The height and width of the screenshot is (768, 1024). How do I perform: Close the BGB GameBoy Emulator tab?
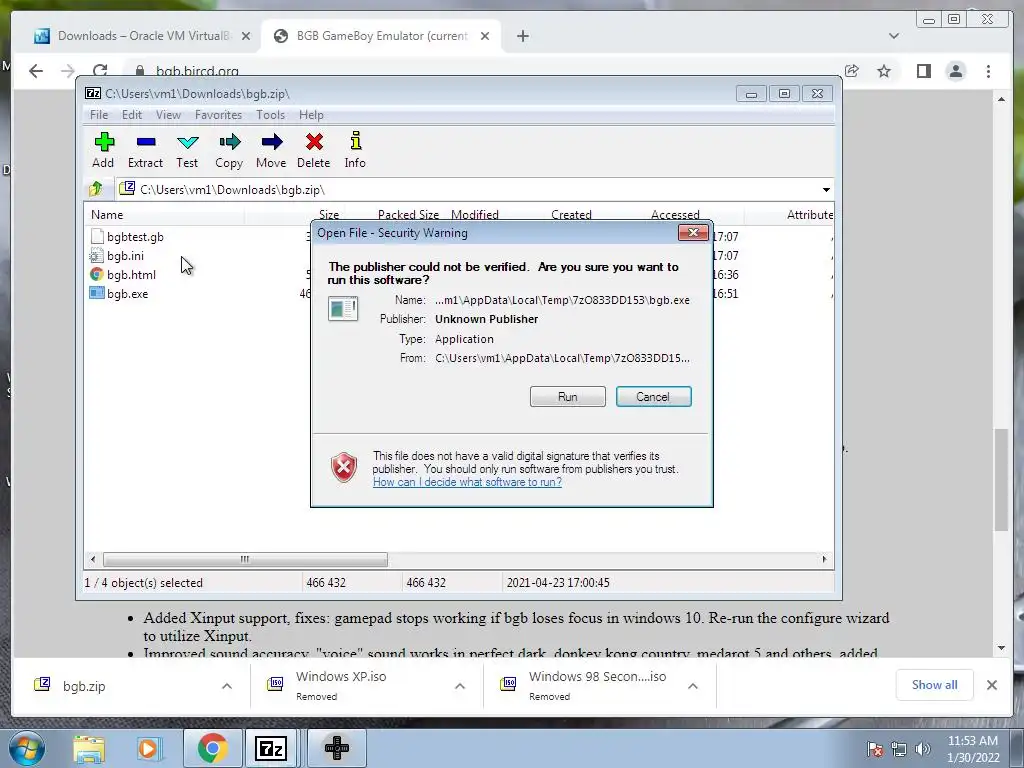(485, 36)
